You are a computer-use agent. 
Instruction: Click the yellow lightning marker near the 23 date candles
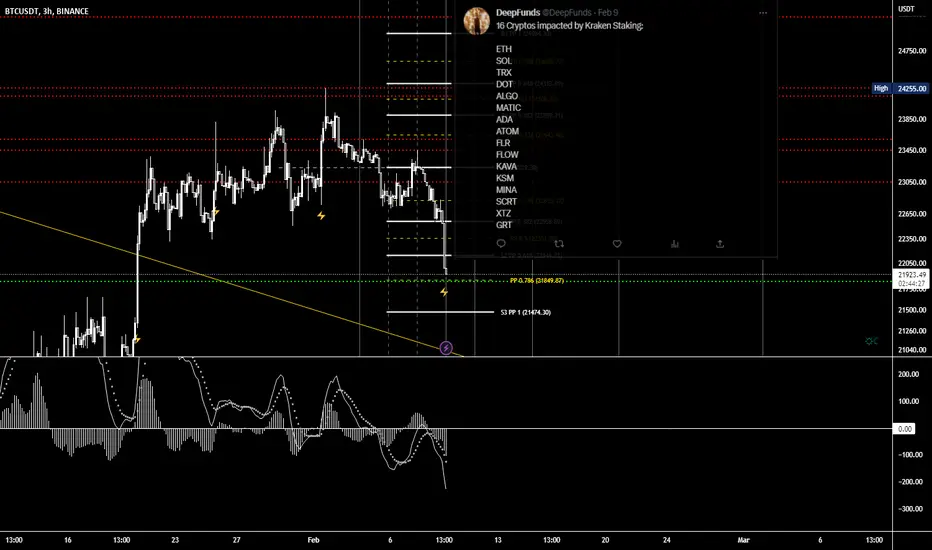pyautogui.click(x=216, y=212)
